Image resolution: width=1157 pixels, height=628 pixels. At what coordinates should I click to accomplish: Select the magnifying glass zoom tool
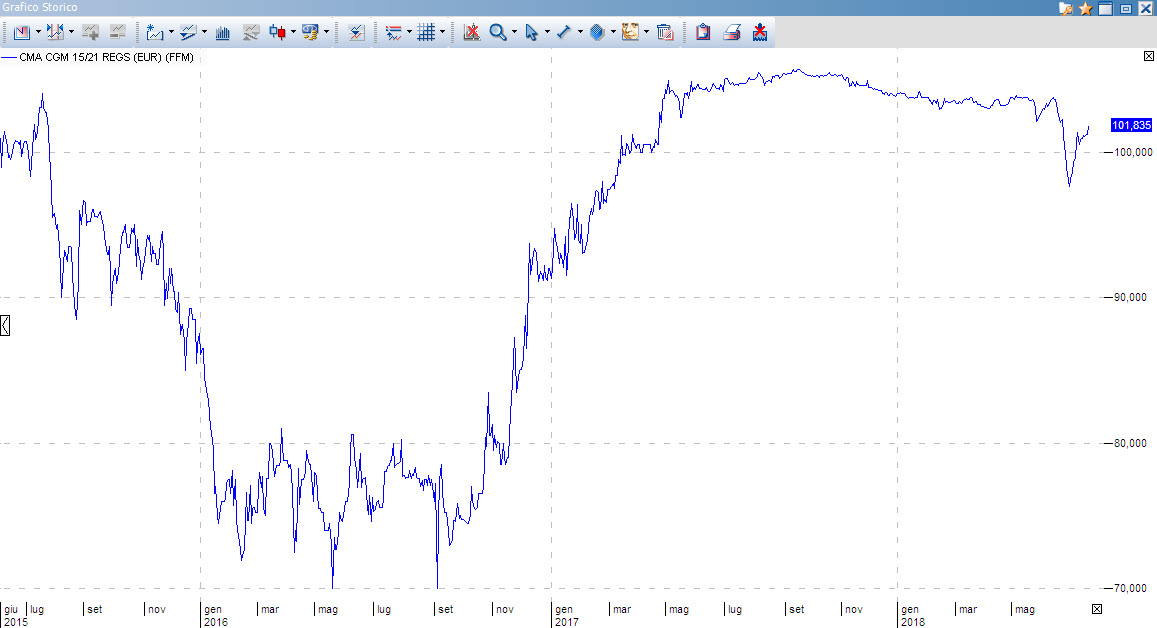pos(498,32)
